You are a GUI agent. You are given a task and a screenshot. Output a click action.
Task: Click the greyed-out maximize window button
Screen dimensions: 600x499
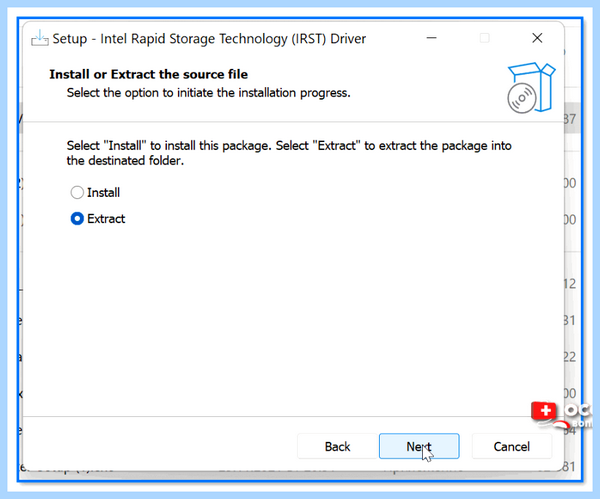pos(484,38)
